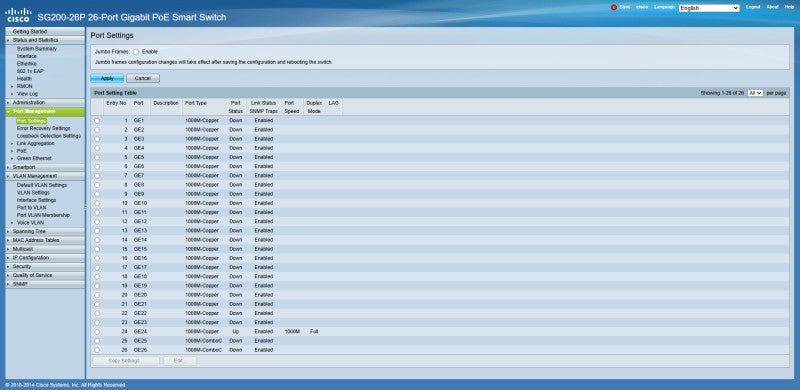
Task: Open Default VLAN Settings
Action: (x=42, y=185)
